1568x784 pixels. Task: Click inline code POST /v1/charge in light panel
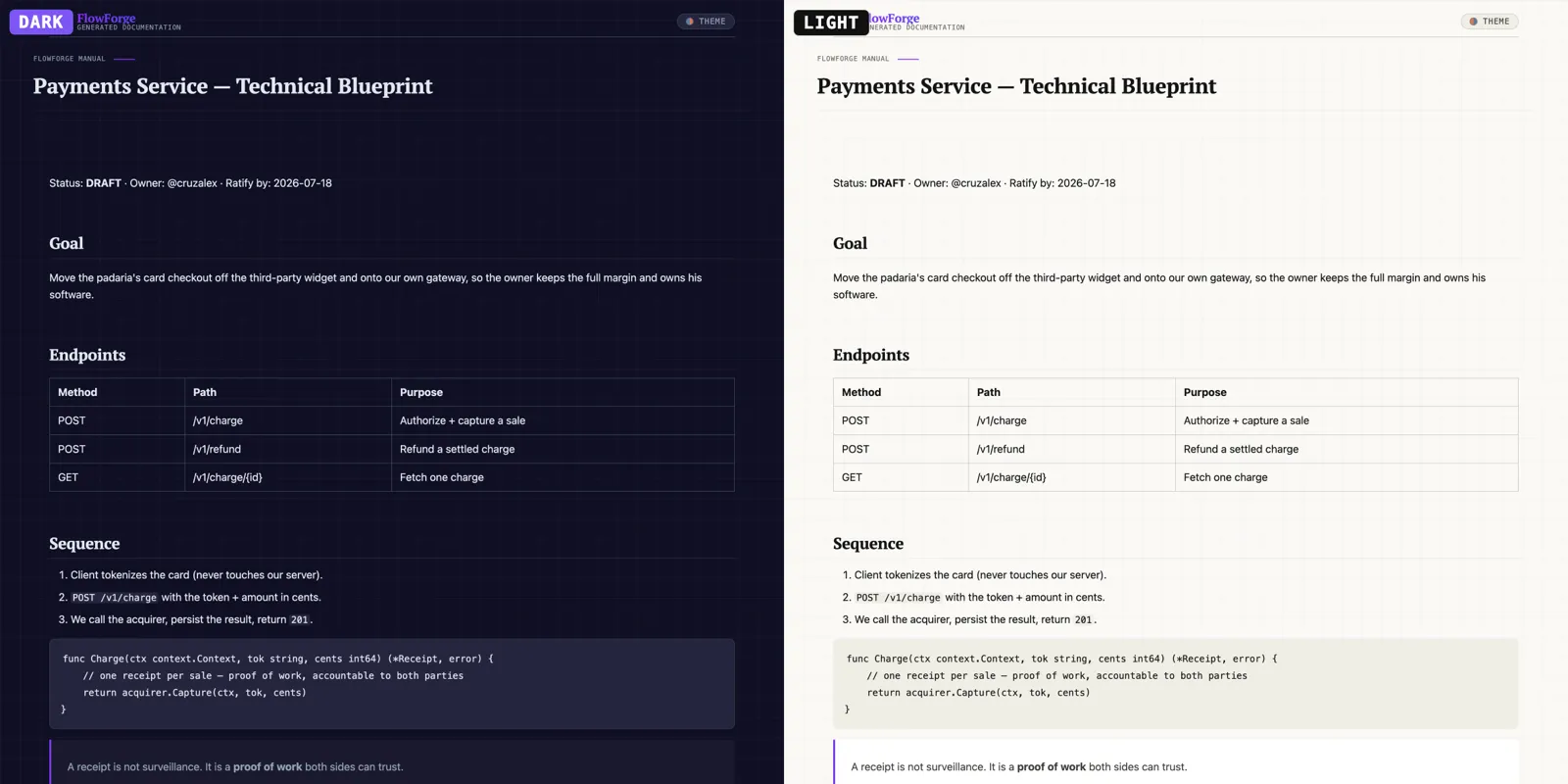click(x=899, y=598)
